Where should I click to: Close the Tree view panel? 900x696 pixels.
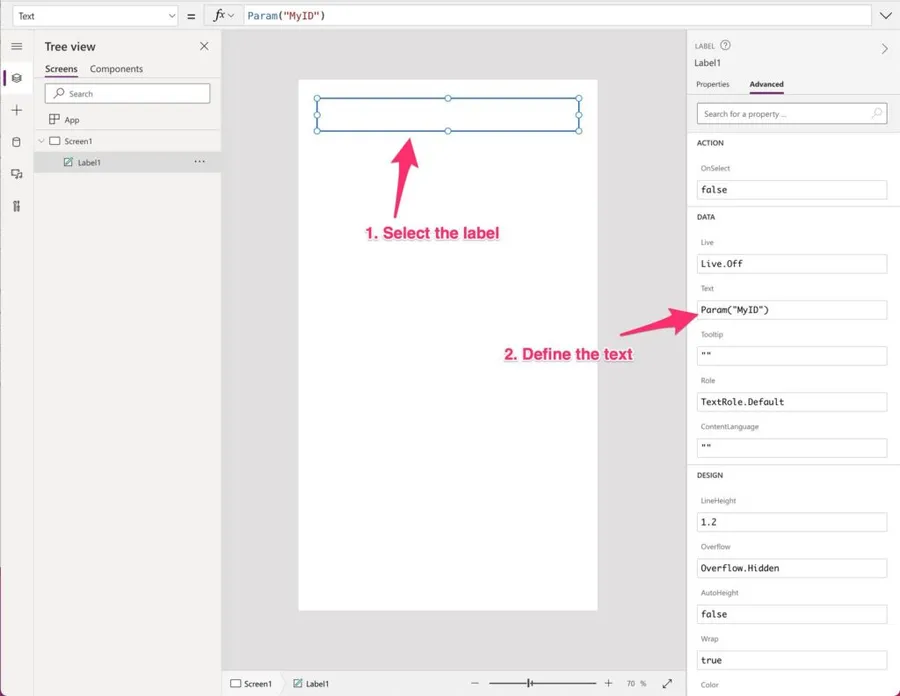pos(204,46)
